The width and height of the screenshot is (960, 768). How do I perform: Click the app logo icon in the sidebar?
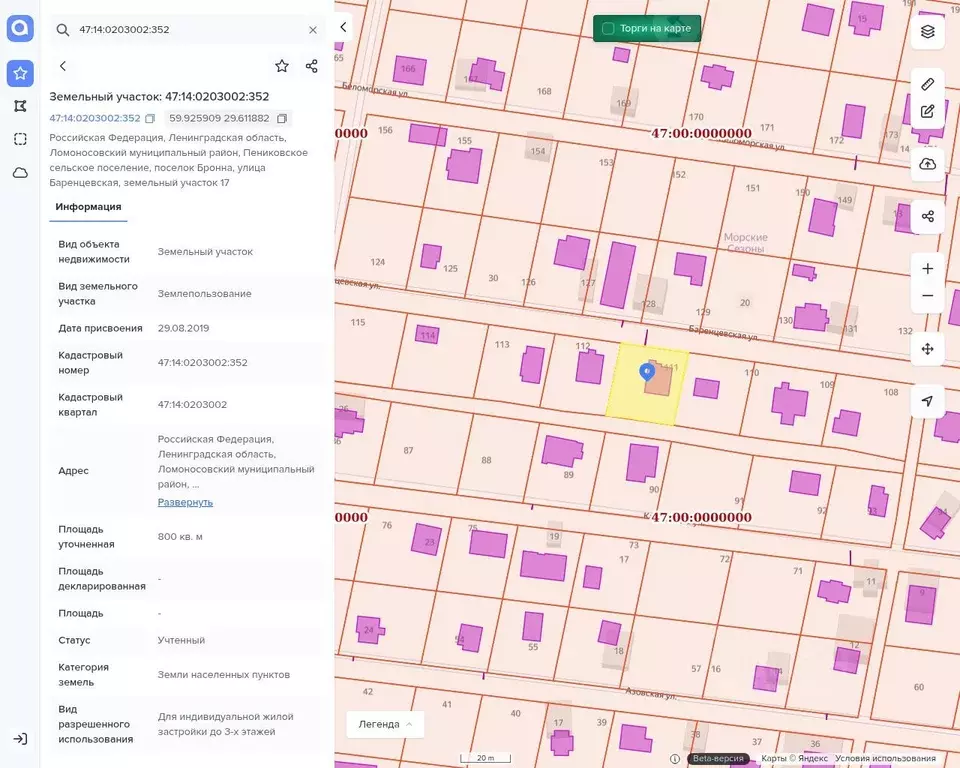[20, 28]
